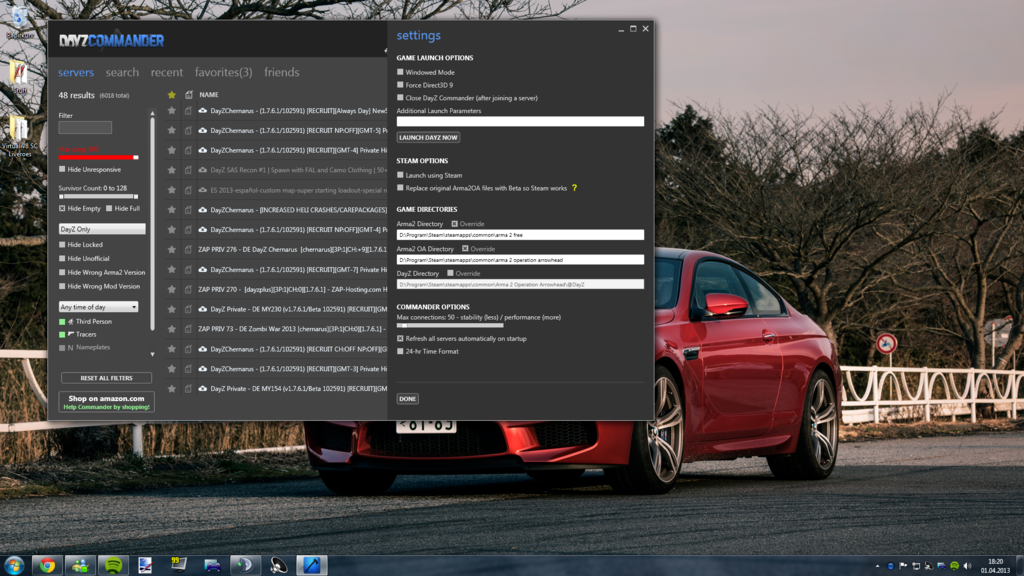This screenshot has height=576, width=1024.
Task: Star the DayZChernarus [GMT-5] server
Action: pos(172,131)
